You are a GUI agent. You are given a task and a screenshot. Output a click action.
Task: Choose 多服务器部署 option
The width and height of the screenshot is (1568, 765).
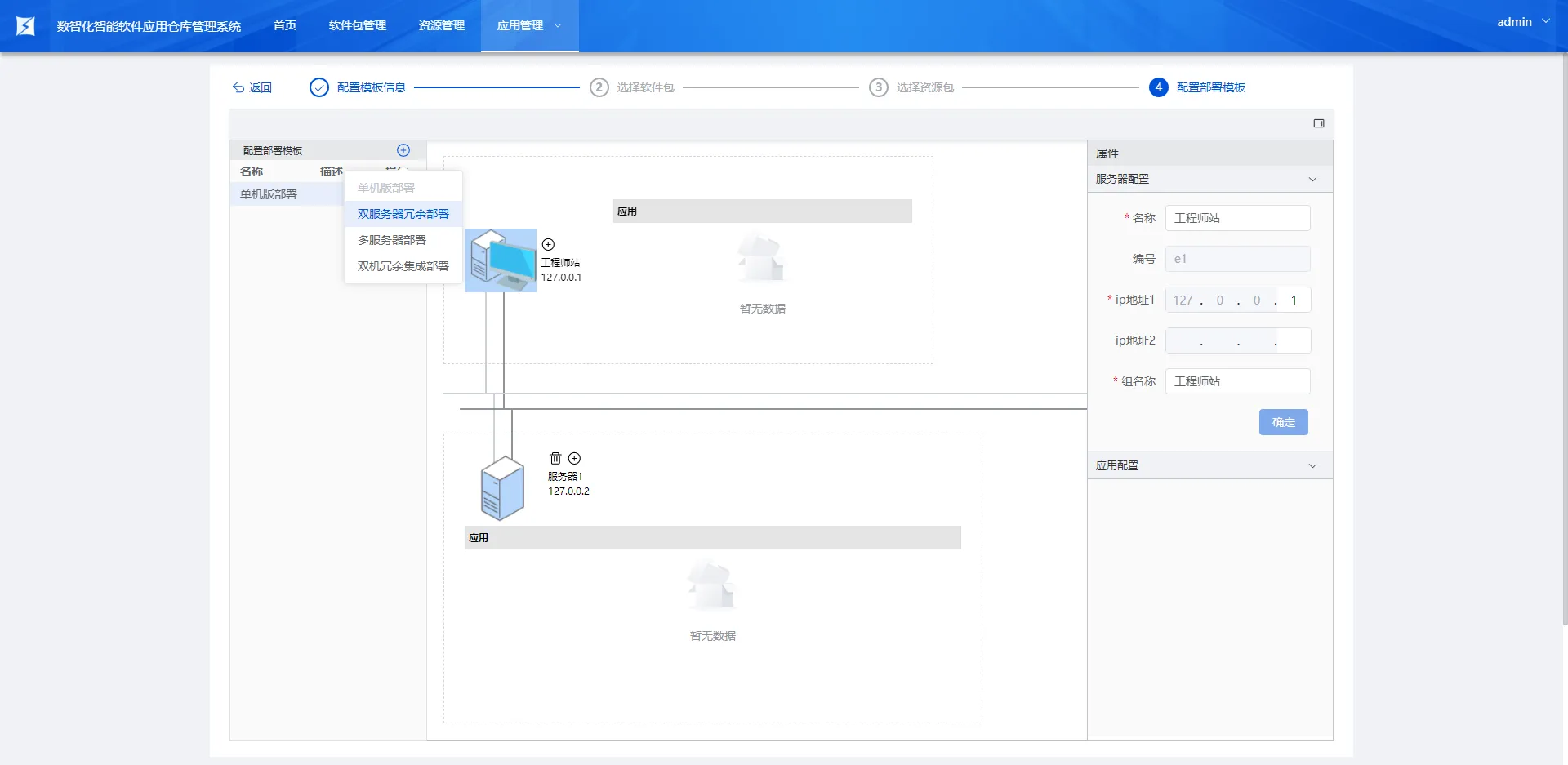coord(392,240)
